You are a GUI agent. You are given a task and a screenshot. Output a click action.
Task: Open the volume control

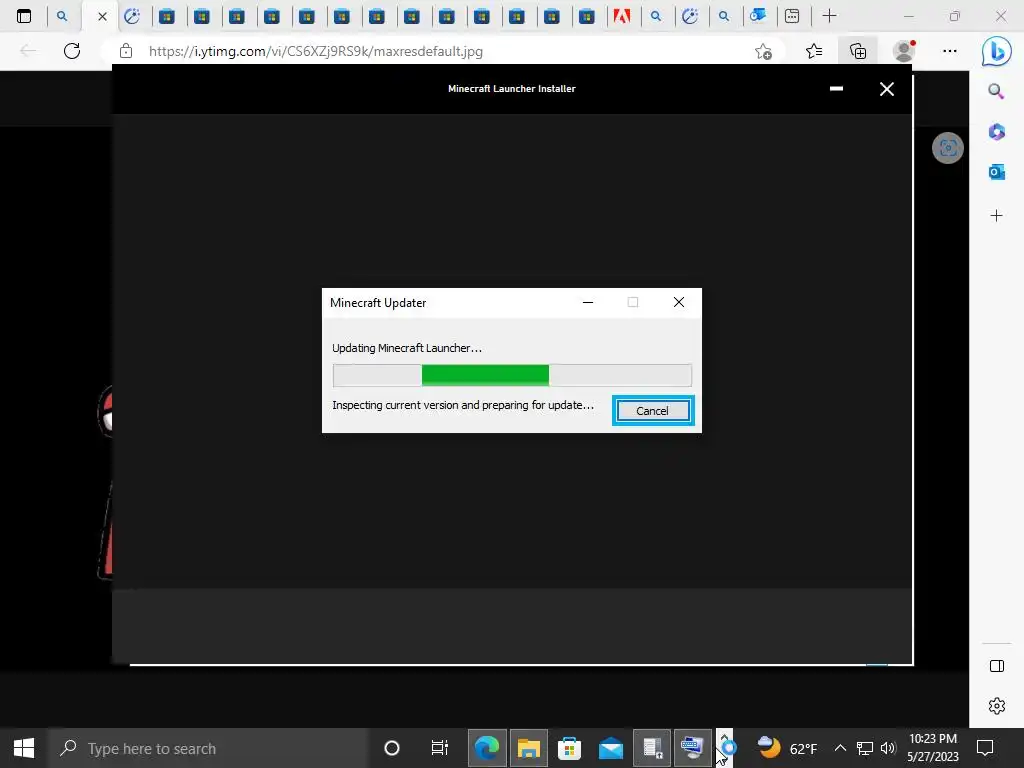[x=888, y=748]
